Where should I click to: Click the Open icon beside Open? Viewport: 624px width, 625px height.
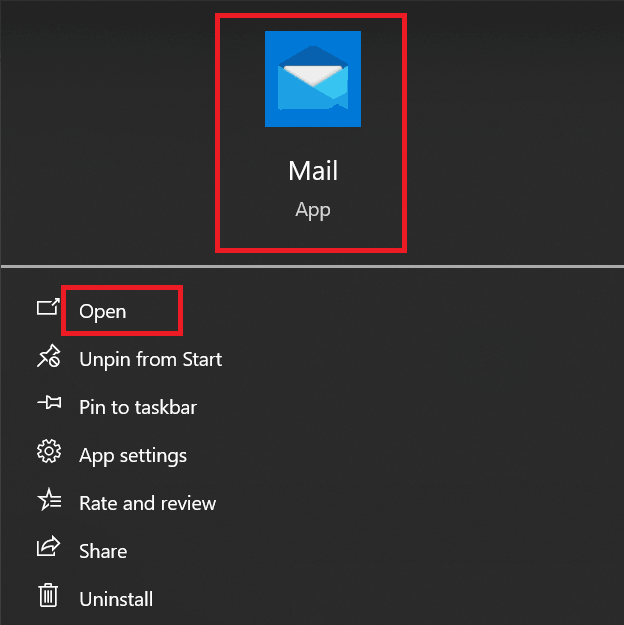[x=48, y=307]
